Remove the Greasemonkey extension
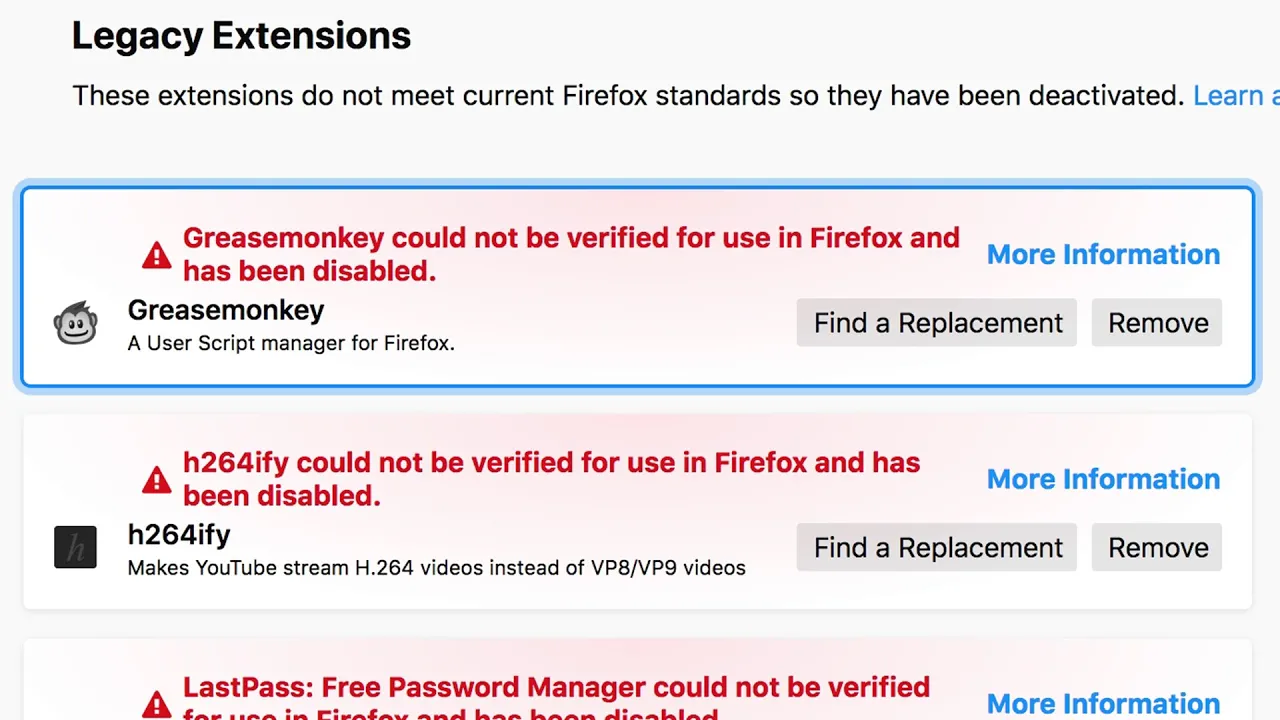 tap(1157, 323)
